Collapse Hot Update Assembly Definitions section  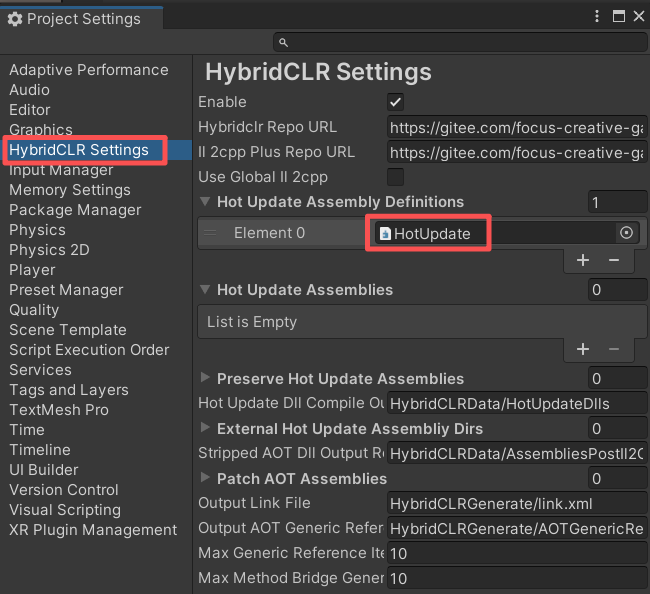click(x=206, y=202)
